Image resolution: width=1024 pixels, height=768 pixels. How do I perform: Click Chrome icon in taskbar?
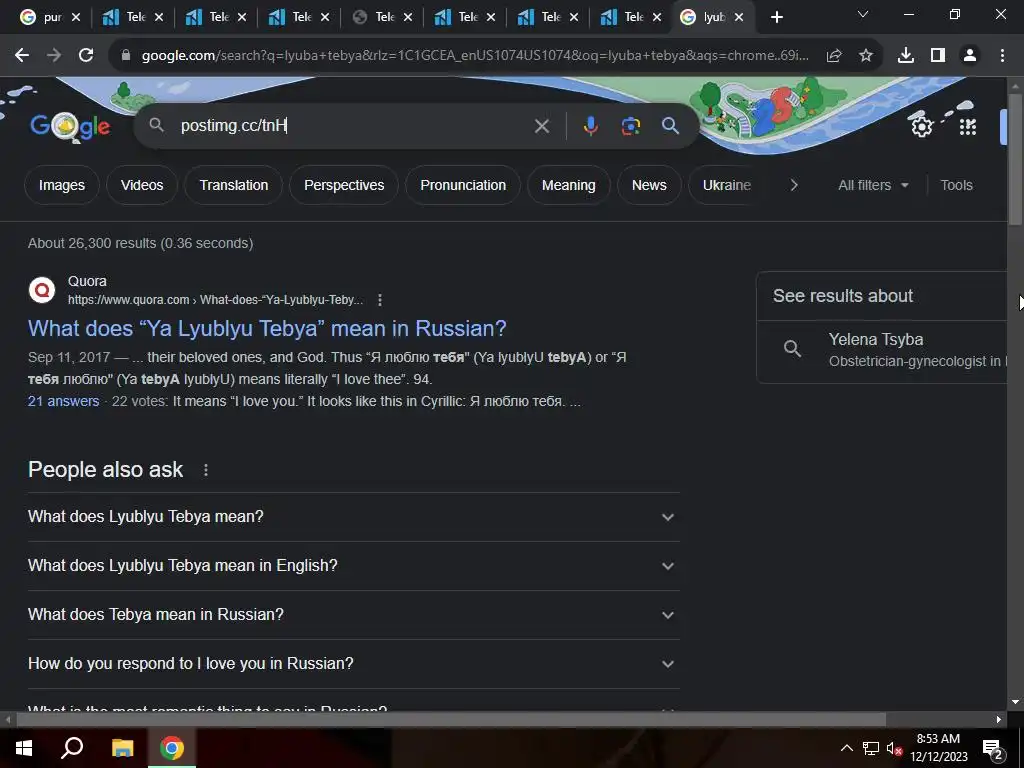172,748
